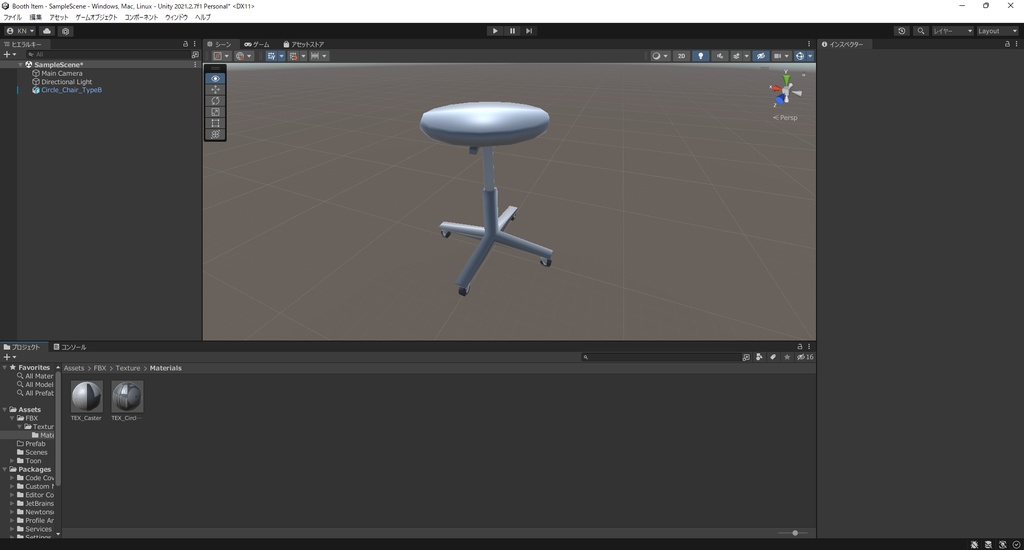The width and height of the screenshot is (1024, 550).
Task: Open the undo history icon
Action: [902, 31]
